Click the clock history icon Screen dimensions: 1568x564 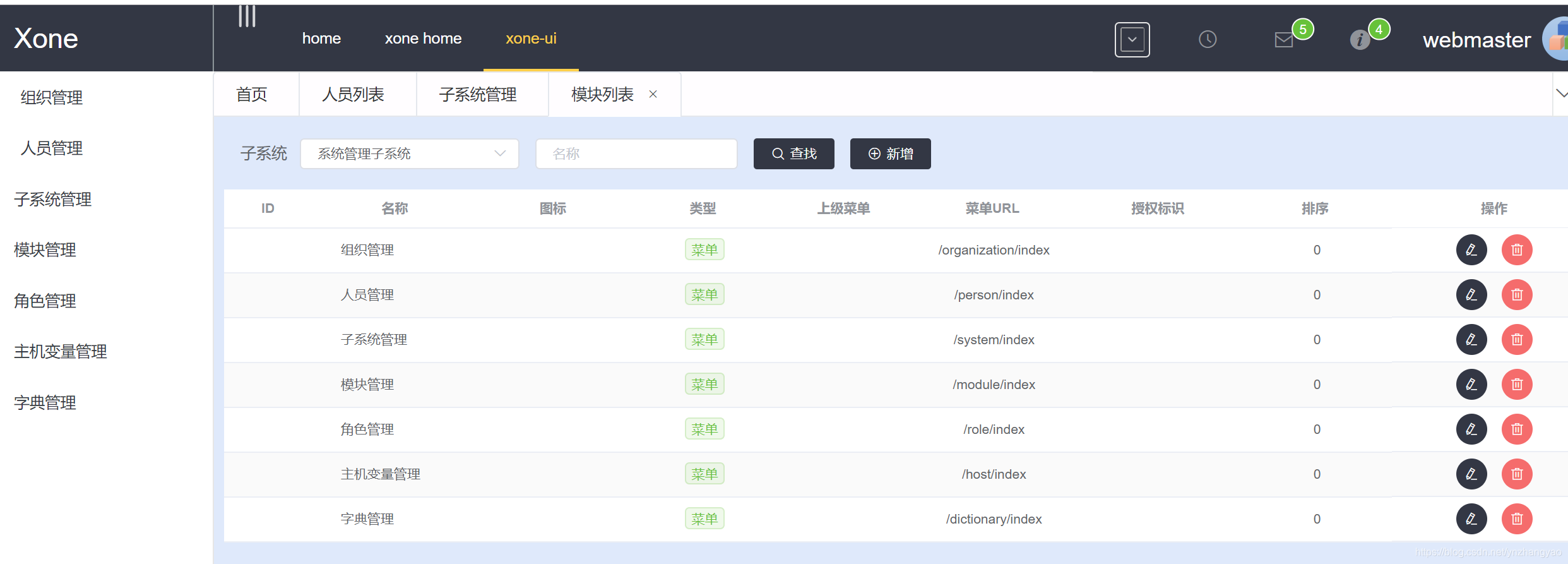[x=1207, y=39]
